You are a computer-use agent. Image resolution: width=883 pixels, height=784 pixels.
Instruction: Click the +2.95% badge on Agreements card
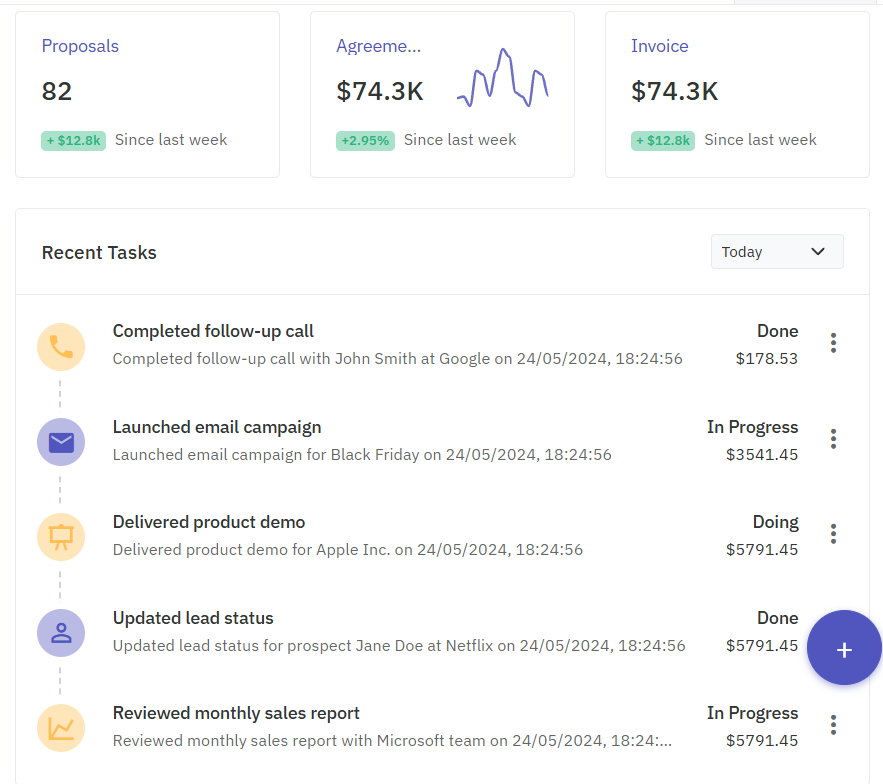(365, 141)
